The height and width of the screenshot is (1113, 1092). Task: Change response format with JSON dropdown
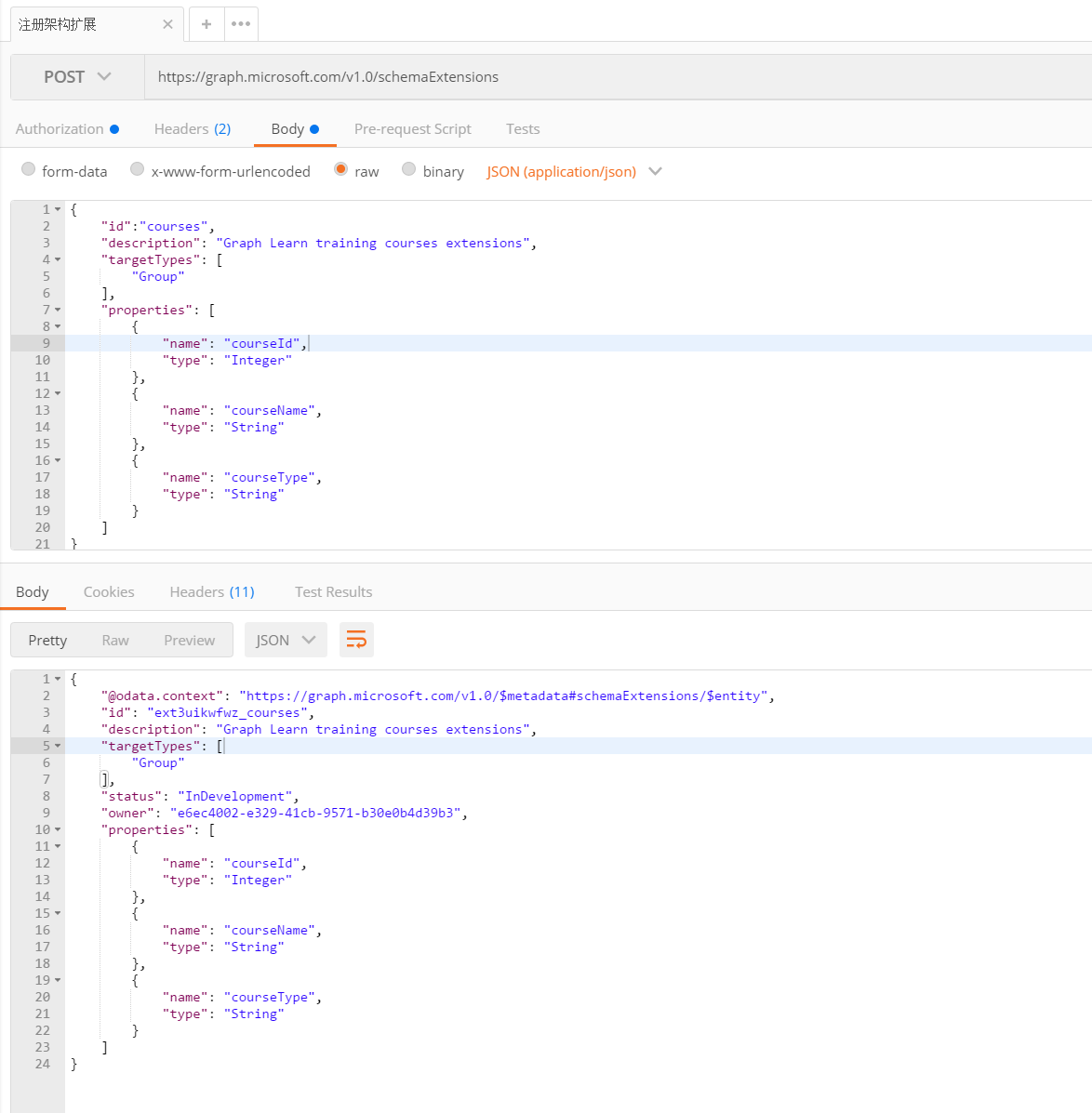286,640
